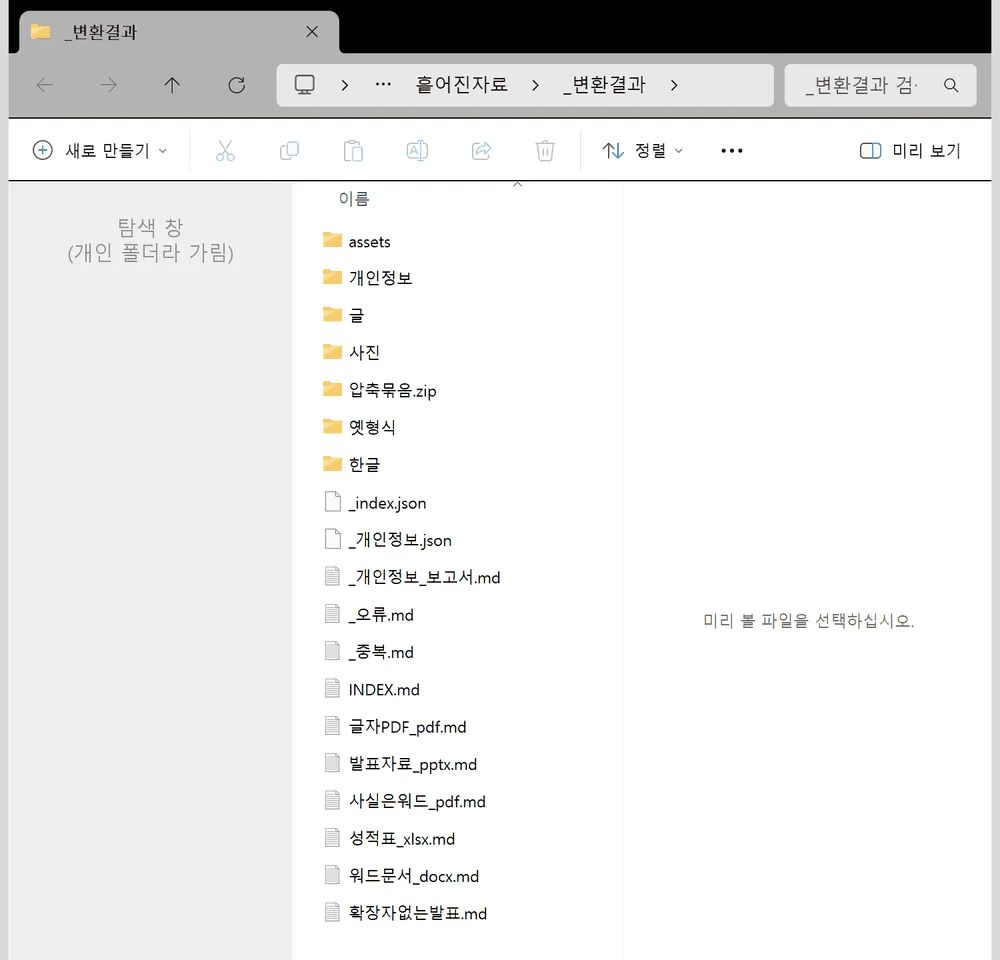Select the 압축묶음.zip folder
The height and width of the screenshot is (960, 1000).
(379, 390)
